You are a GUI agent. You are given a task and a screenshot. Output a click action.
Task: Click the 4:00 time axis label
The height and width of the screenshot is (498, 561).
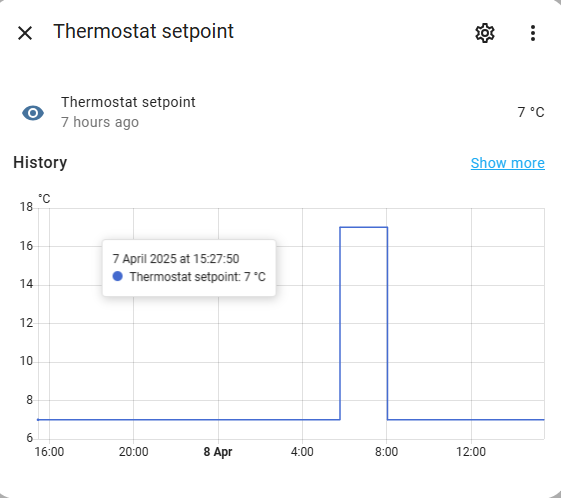coord(302,452)
